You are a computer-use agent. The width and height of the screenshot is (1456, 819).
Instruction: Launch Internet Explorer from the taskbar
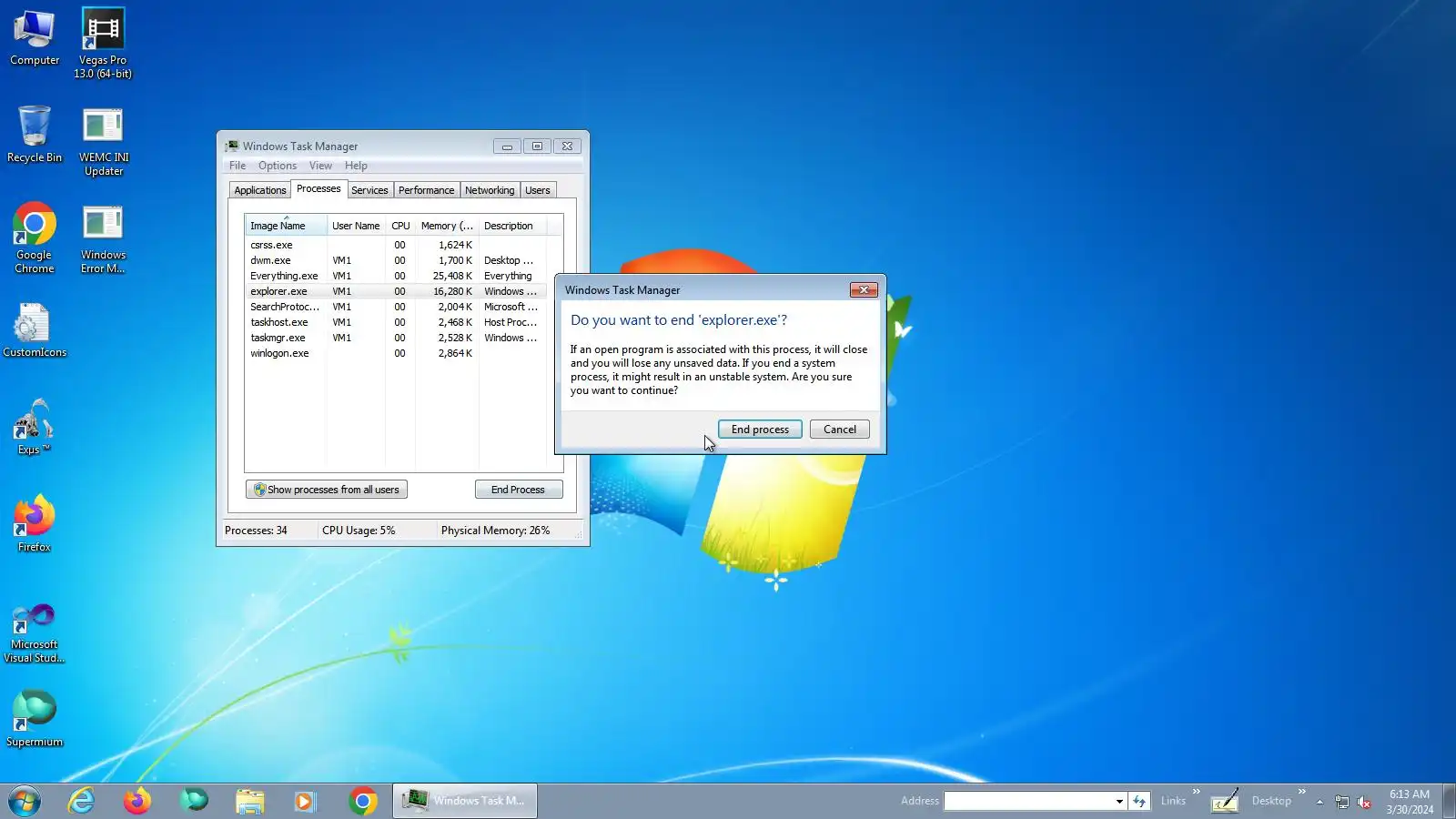[81, 801]
